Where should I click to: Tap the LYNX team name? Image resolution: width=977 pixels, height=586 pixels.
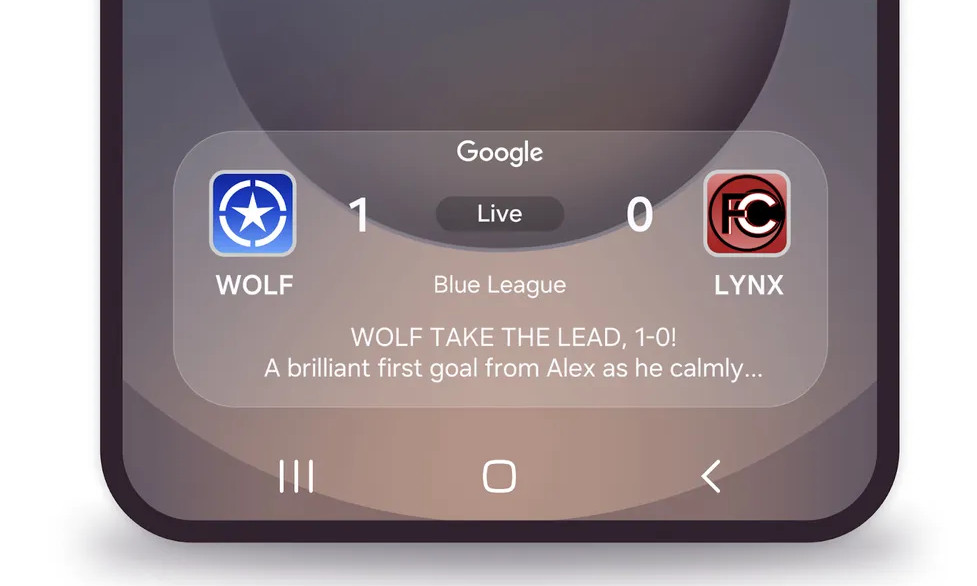pos(748,286)
